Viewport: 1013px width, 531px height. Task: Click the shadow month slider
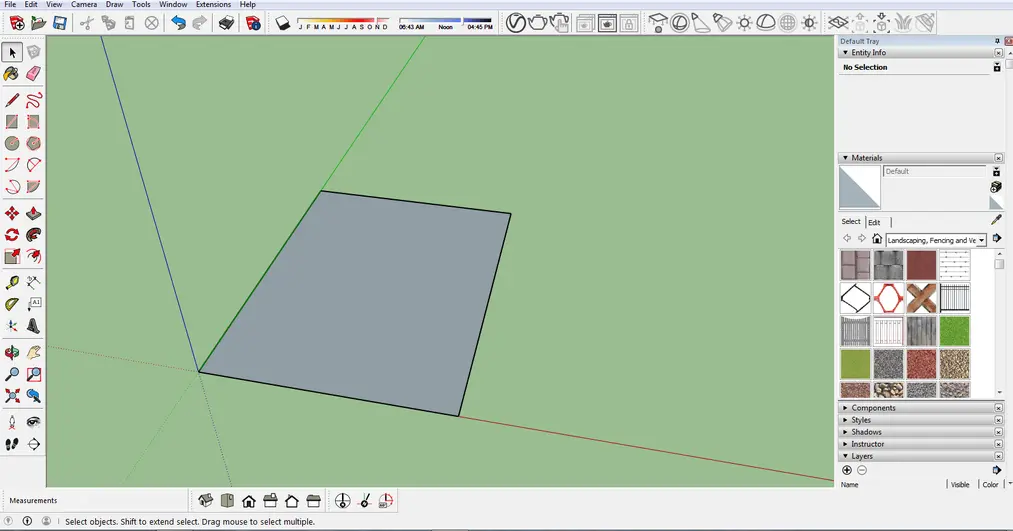(343, 24)
